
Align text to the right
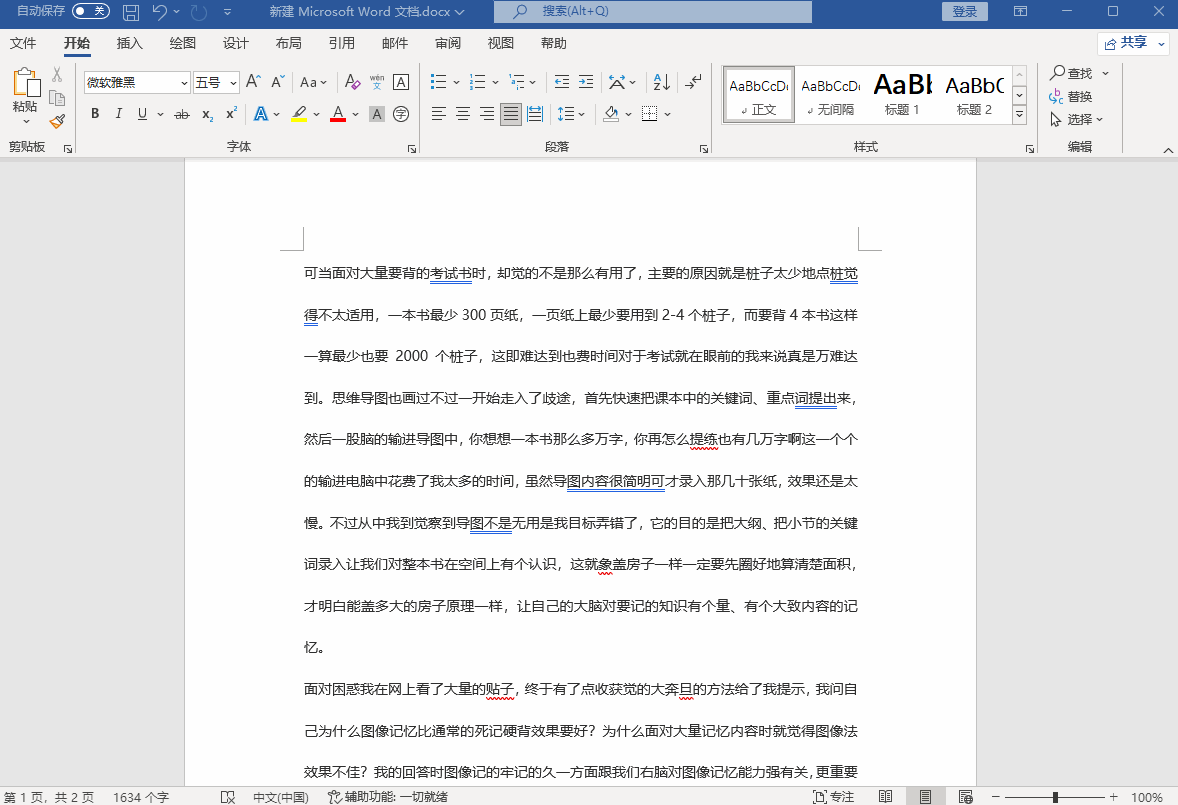click(x=487, y=114)
